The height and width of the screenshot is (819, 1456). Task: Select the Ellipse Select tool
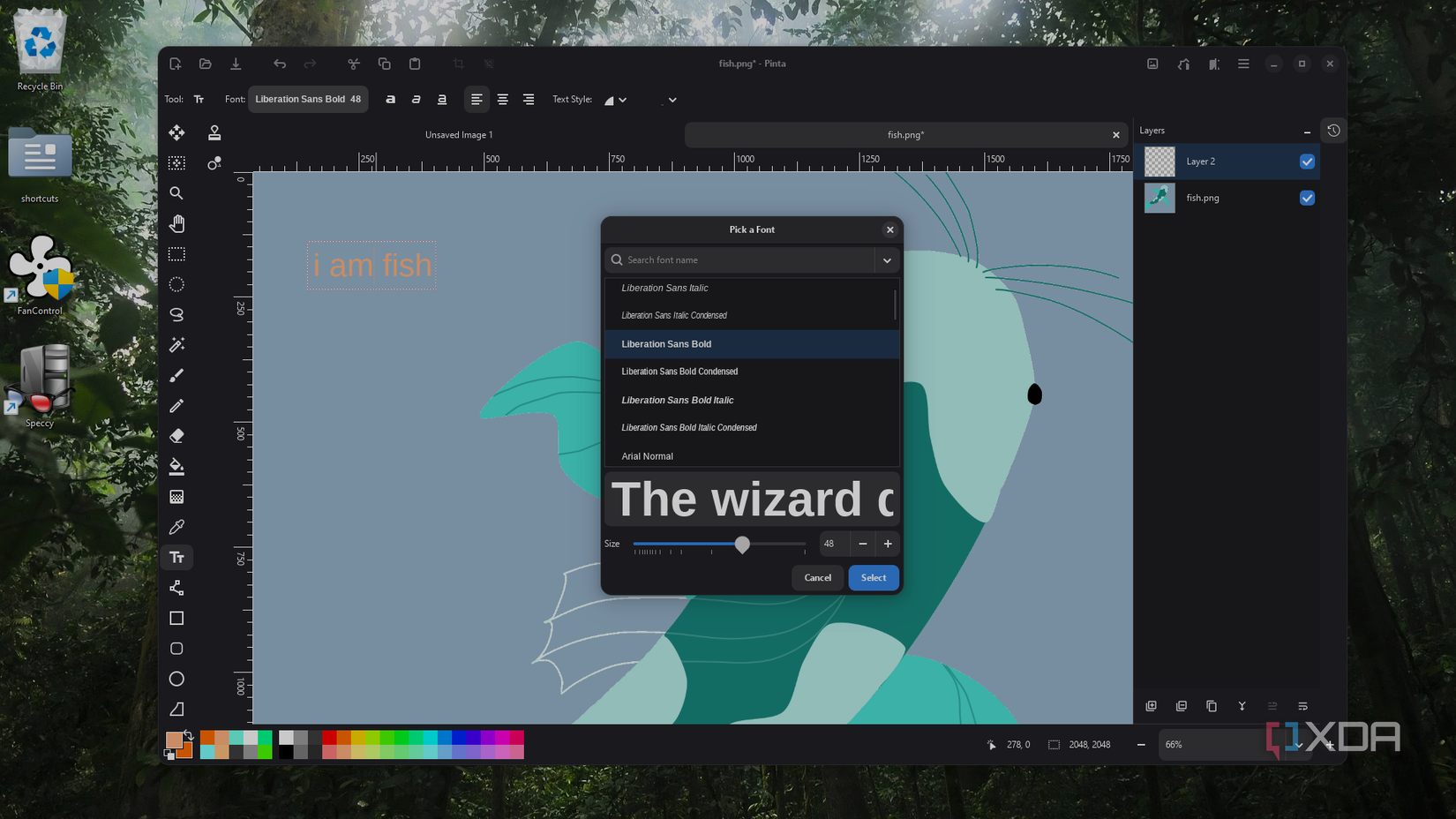click(x=176, y=284)
